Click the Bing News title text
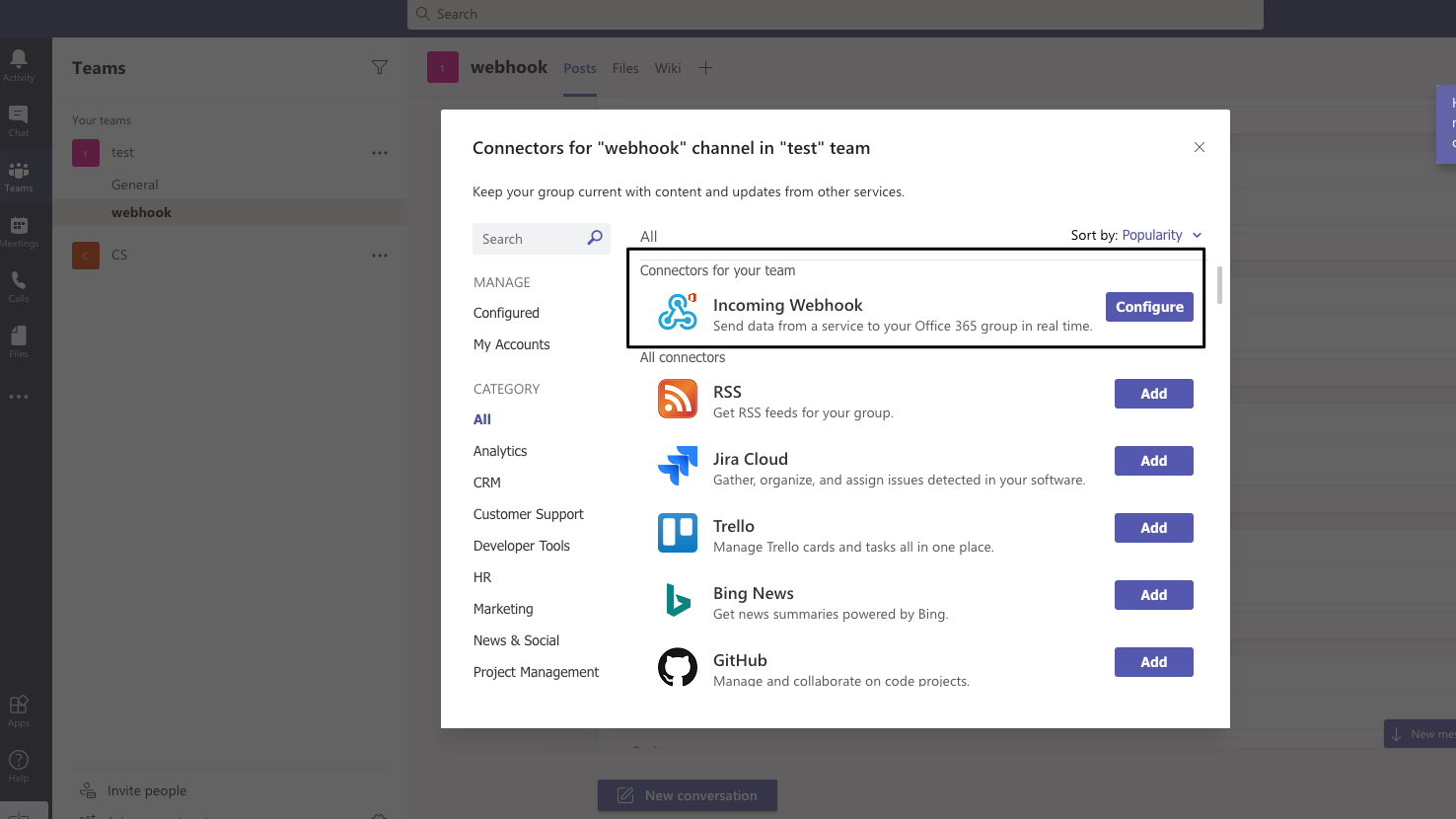1456x819 pixels. click(x=754, y=593)
